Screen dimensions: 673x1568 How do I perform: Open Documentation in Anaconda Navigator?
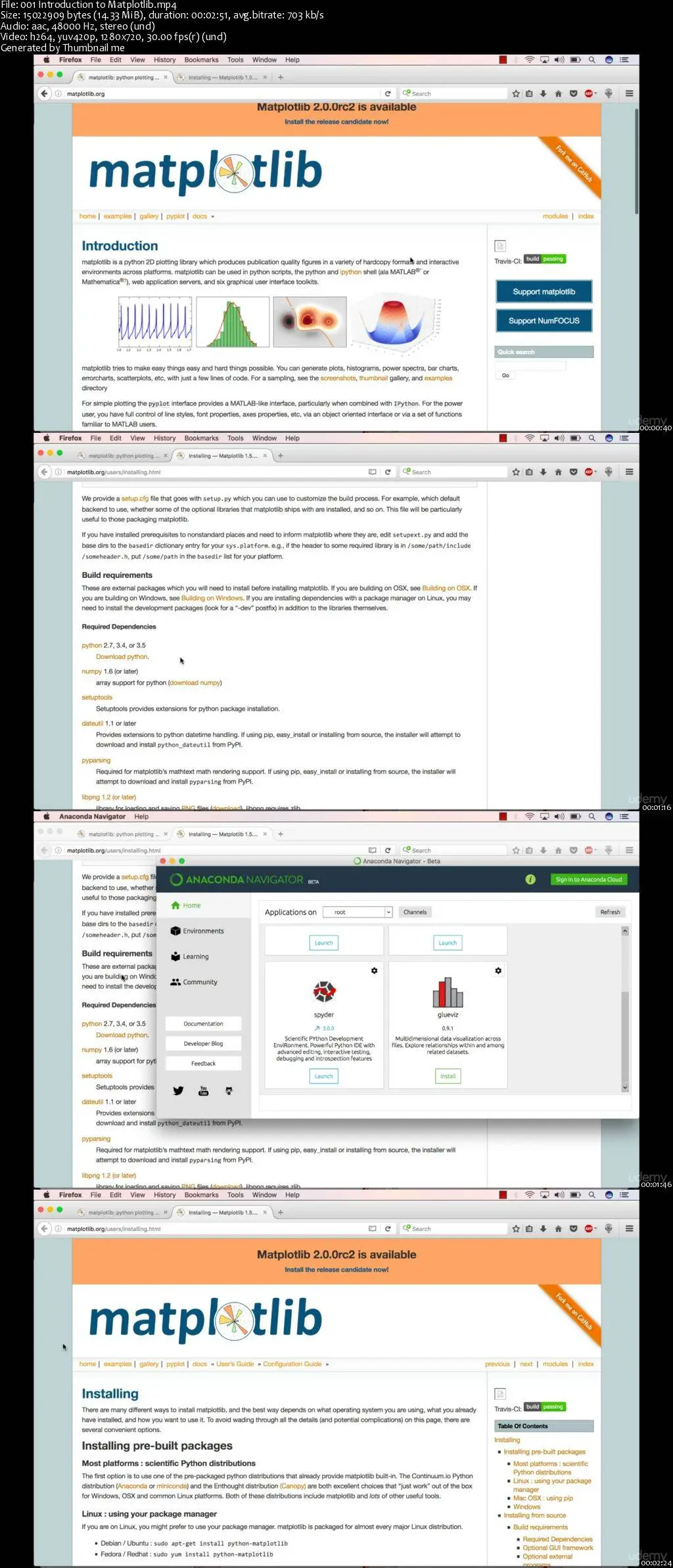point(203,1023)
